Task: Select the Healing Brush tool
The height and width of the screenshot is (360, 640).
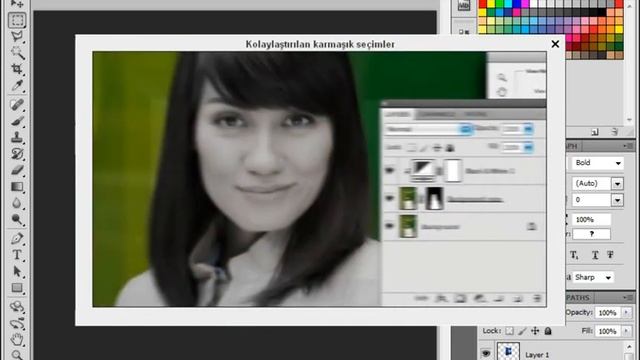Action: click(x=17, y=104)
